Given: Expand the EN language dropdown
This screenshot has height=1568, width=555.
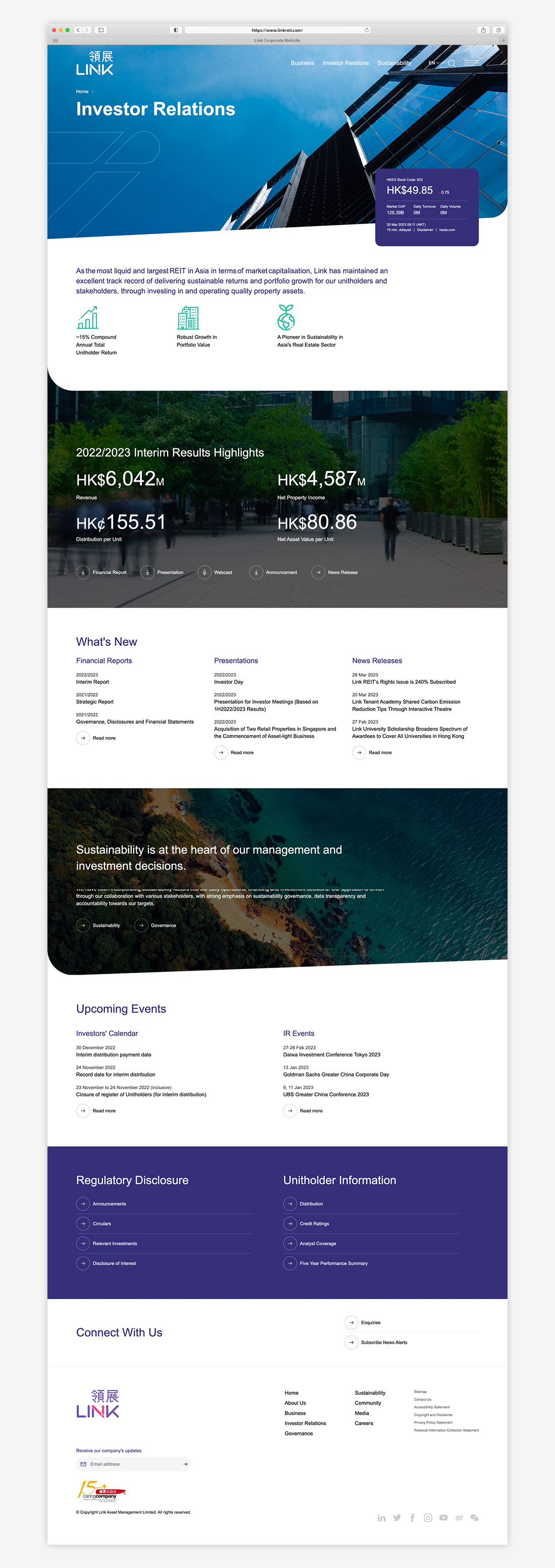Looking at the screenshot, I should coord(433,63).
